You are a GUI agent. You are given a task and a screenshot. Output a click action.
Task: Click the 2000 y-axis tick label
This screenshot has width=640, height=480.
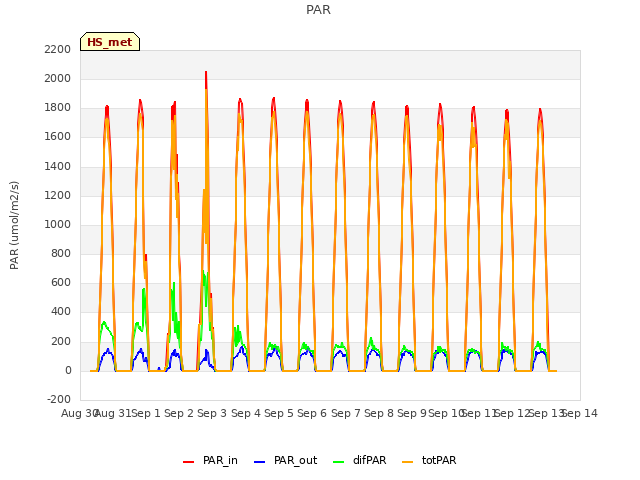[58, 78]
